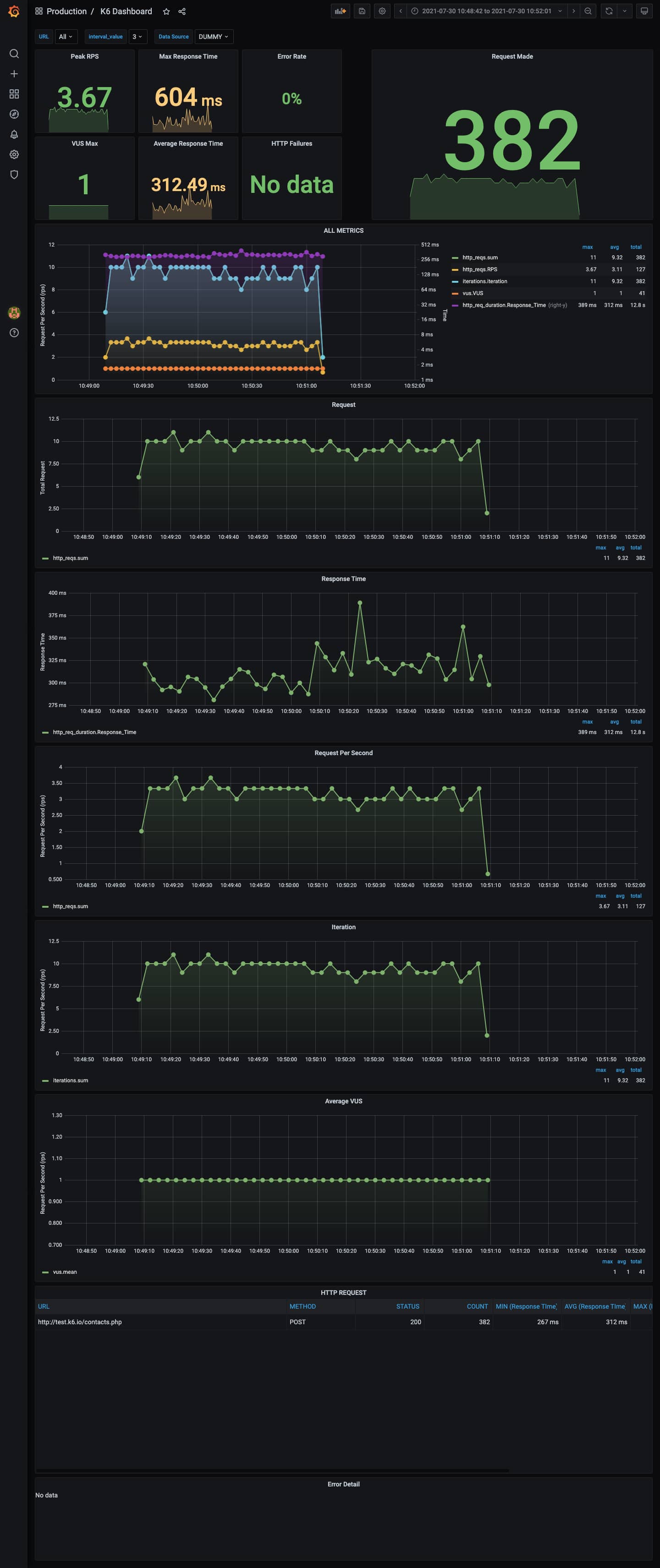Screen dimensions: 660x1568
Task: Open the Error Rate panel title menu
Action: tap(291, 57)
